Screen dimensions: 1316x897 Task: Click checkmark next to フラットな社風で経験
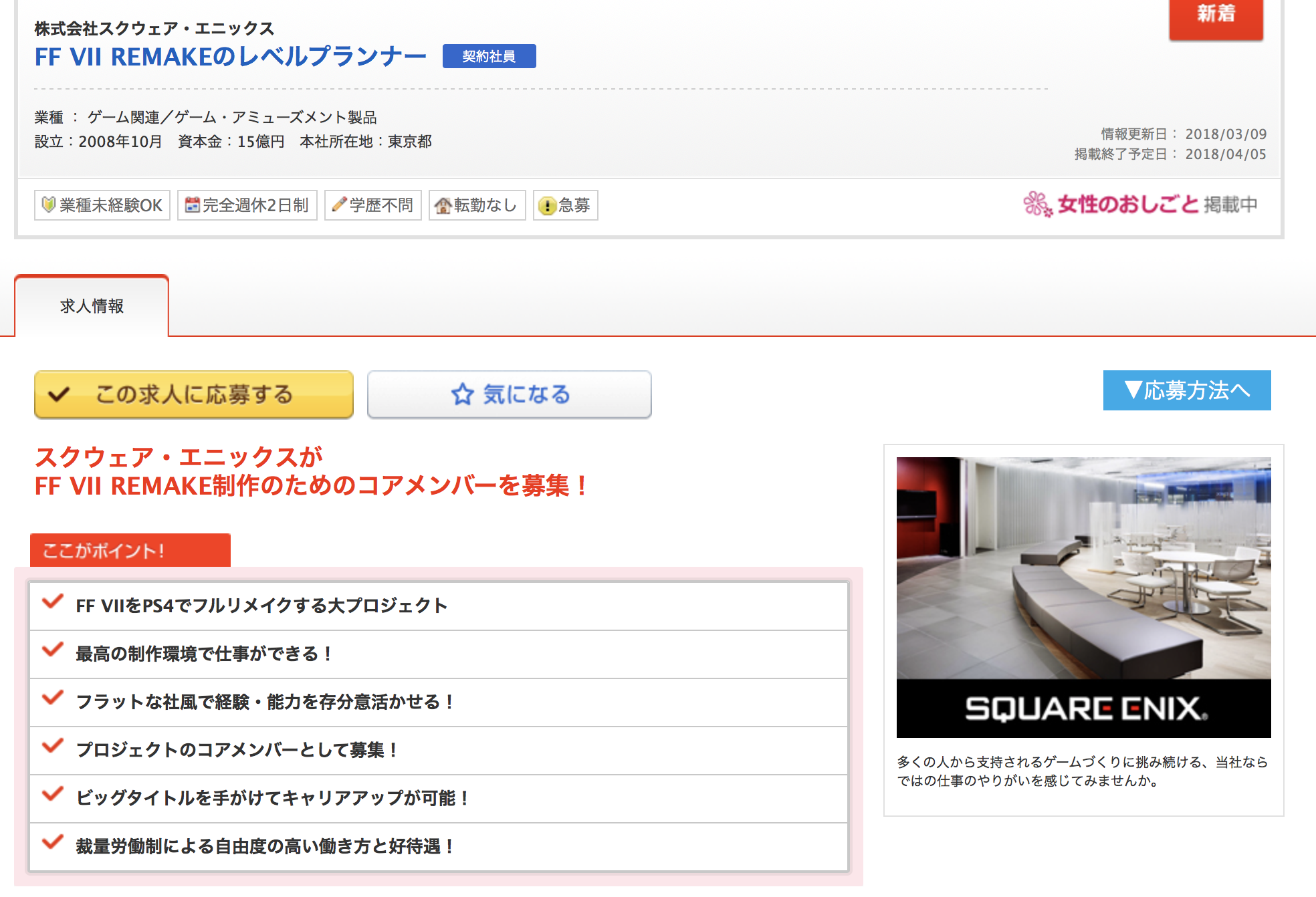53,698
